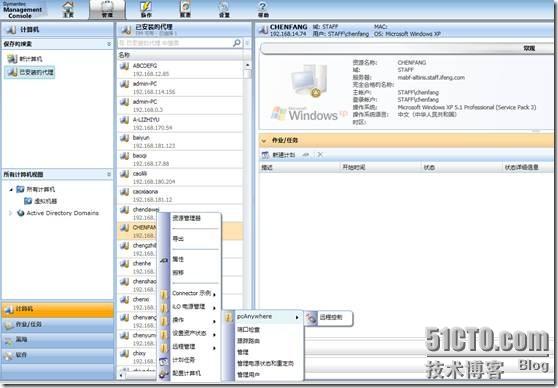Choose 跟踪路由 in the submenu
The height and width of the screenshot is (388, 558).
tap(248, 341)
